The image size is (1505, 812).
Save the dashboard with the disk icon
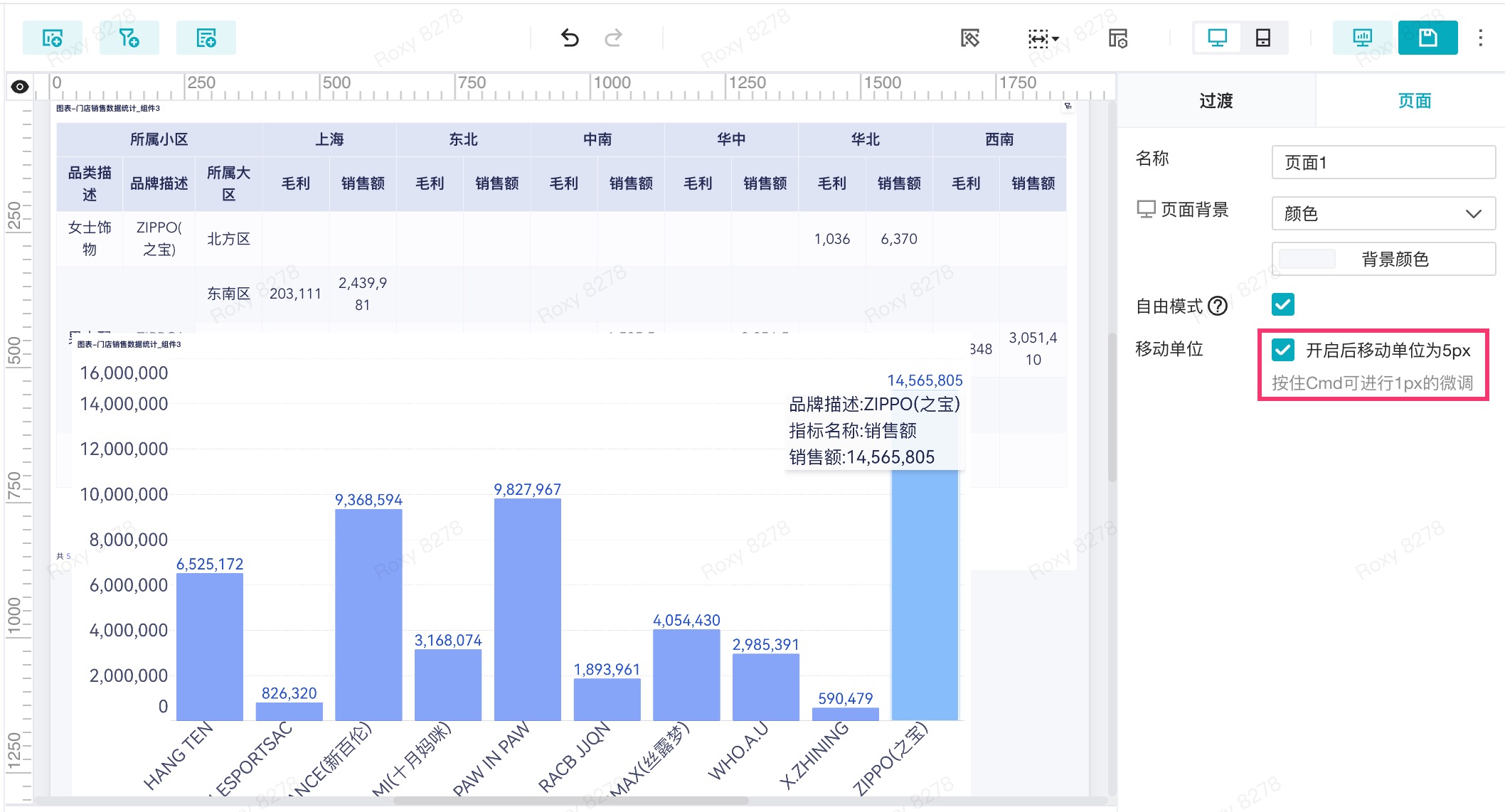tap(1427, 38)
